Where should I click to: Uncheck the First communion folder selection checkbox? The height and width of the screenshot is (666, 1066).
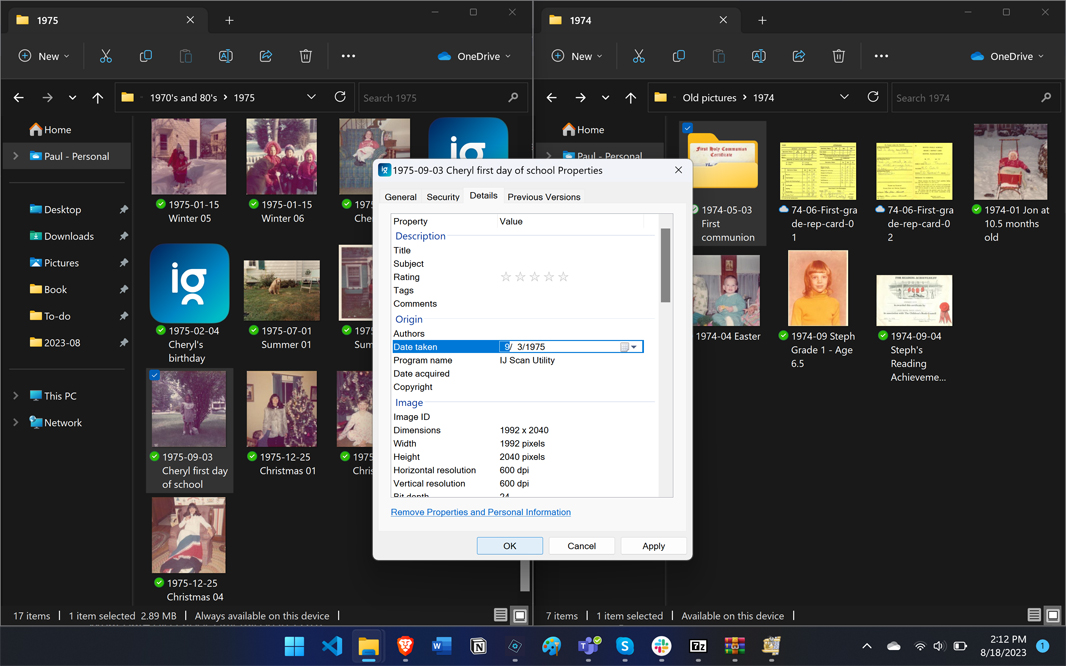pos(687,128)
